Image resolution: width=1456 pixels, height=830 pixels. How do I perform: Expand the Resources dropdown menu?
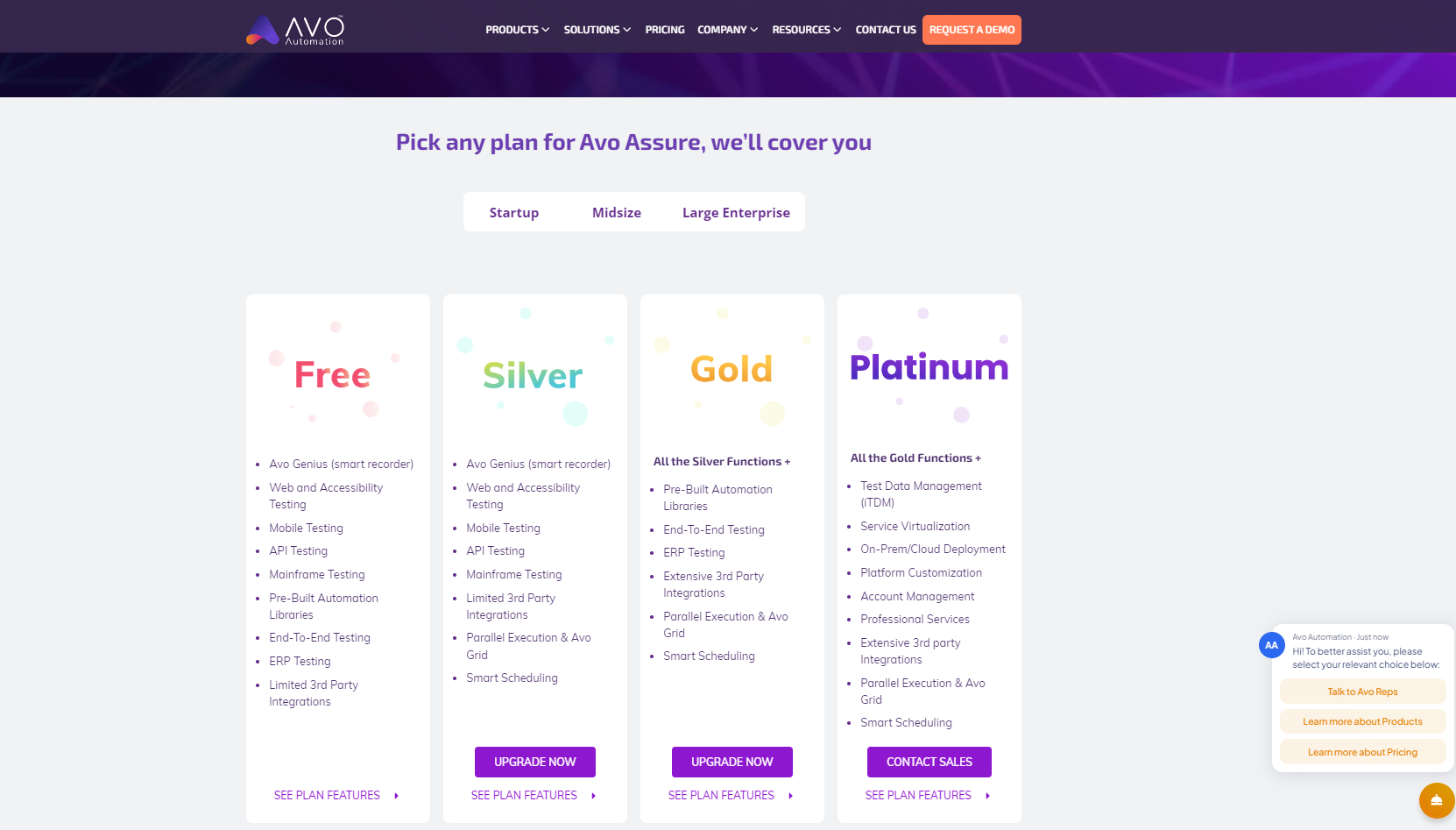806,30
